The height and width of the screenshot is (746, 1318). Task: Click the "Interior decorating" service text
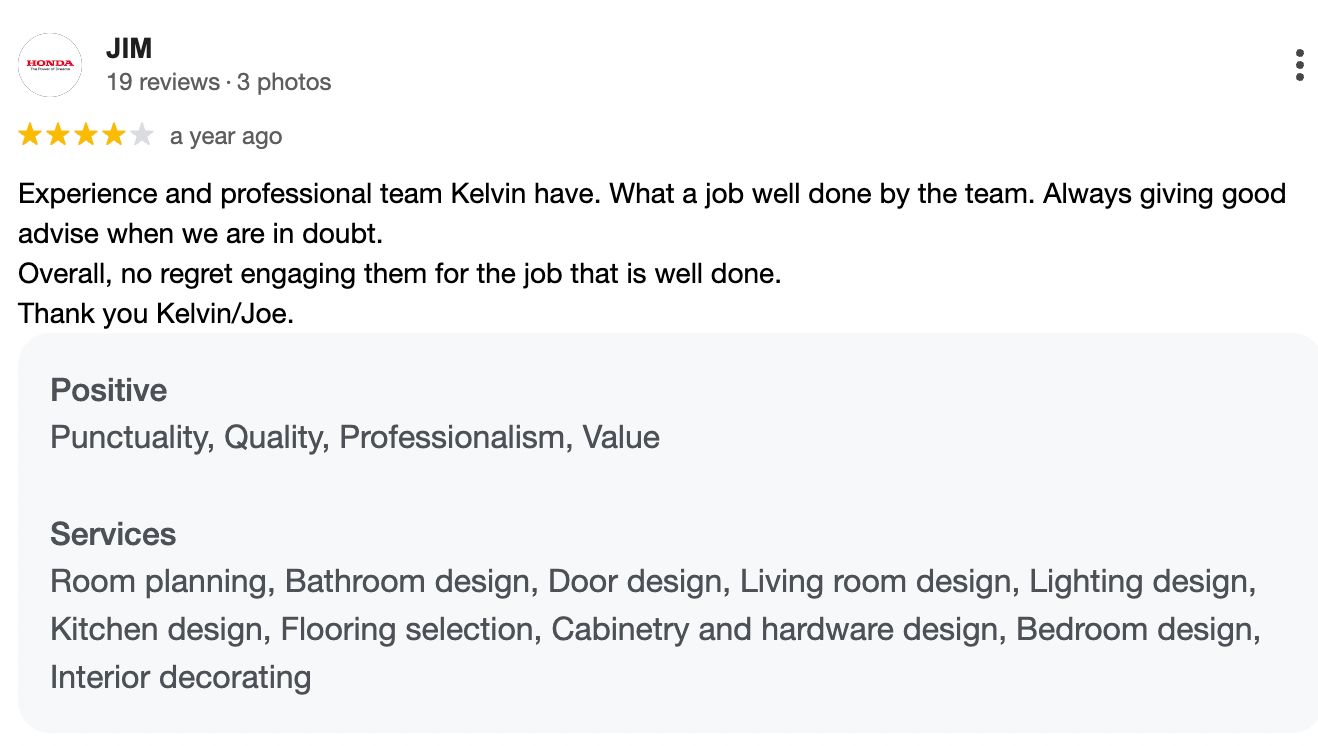[181, 678]
